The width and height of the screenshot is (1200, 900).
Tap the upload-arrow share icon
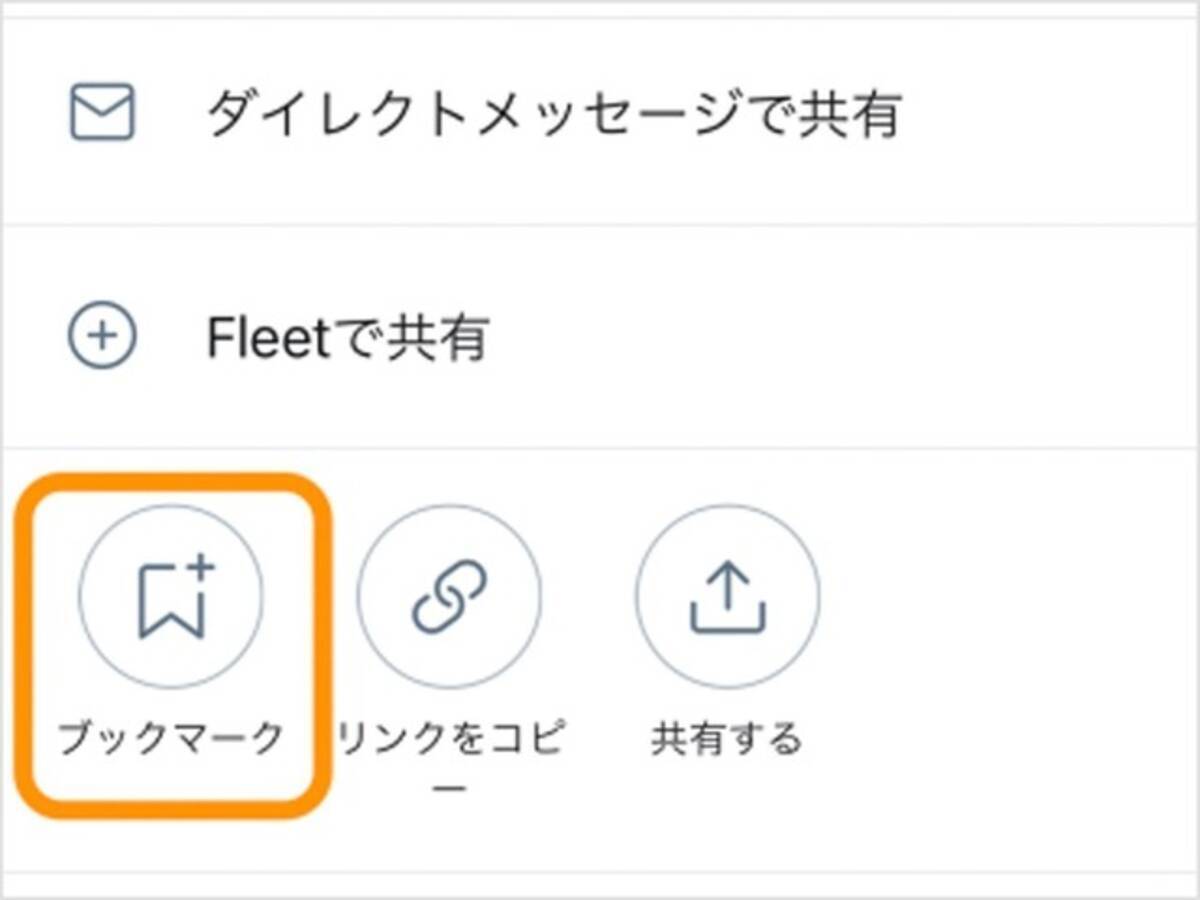727,597
